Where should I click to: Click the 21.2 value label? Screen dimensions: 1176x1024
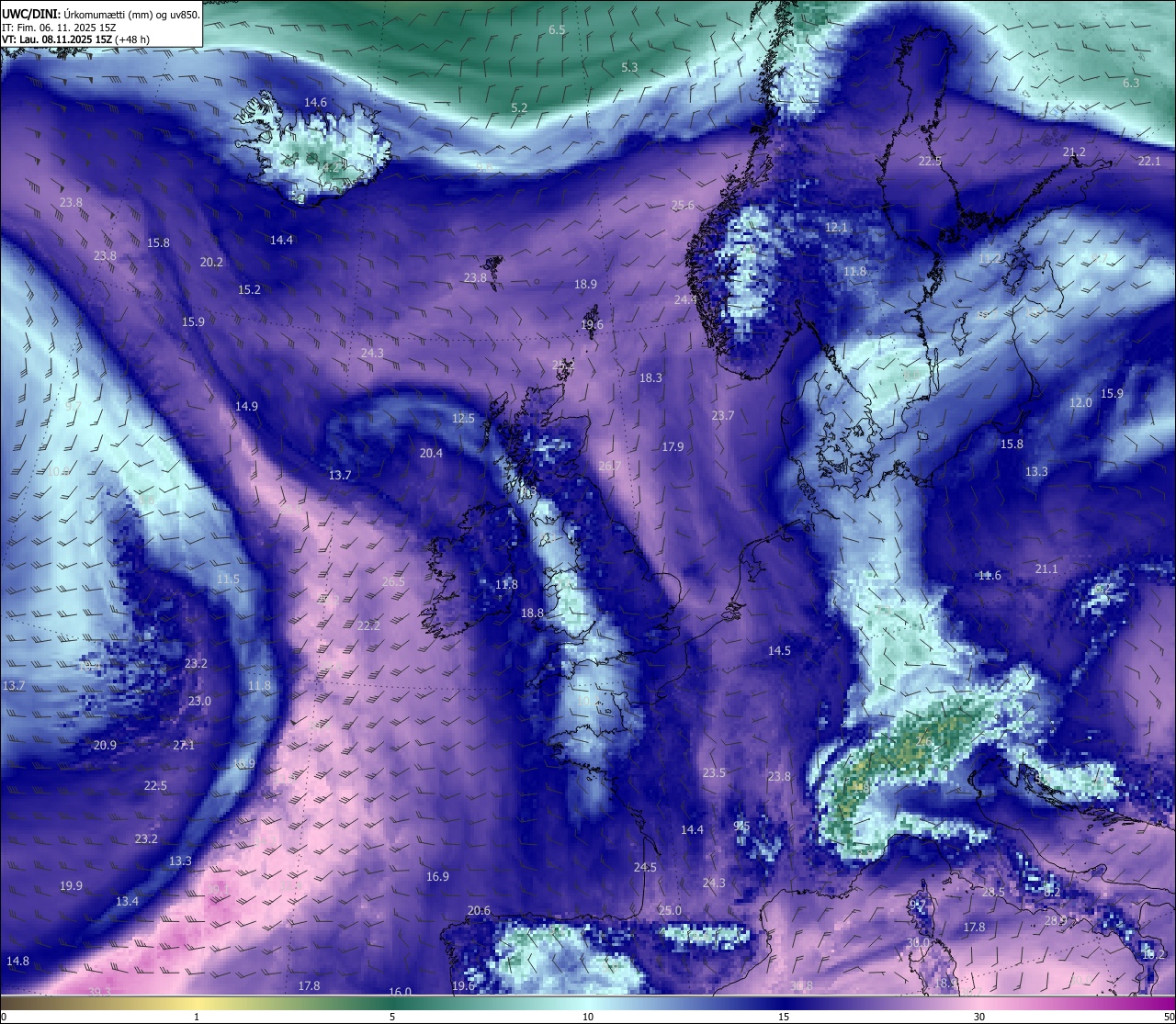[1073, 152]
